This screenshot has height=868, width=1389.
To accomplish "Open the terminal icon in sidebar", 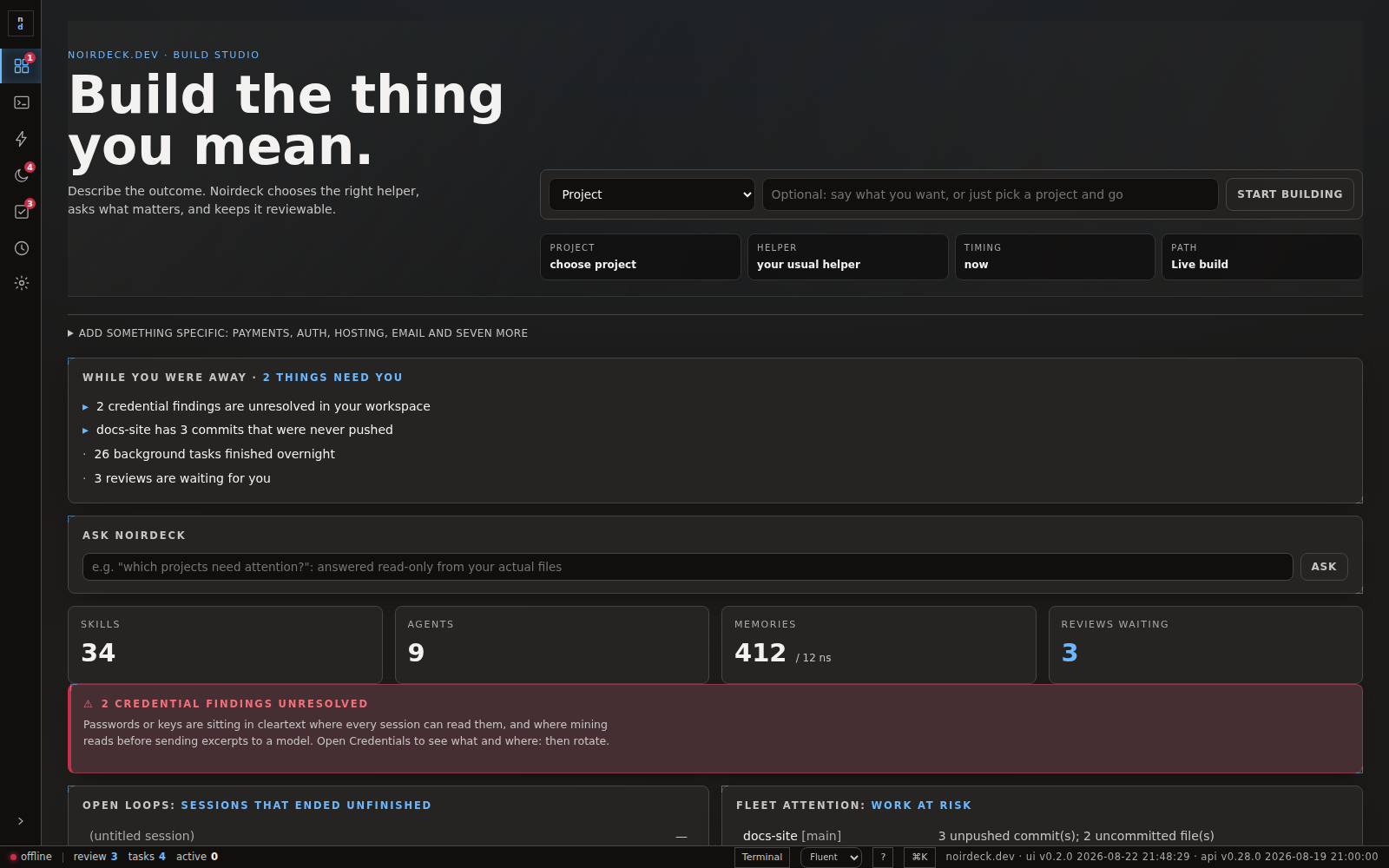I will tap(21, 102).
